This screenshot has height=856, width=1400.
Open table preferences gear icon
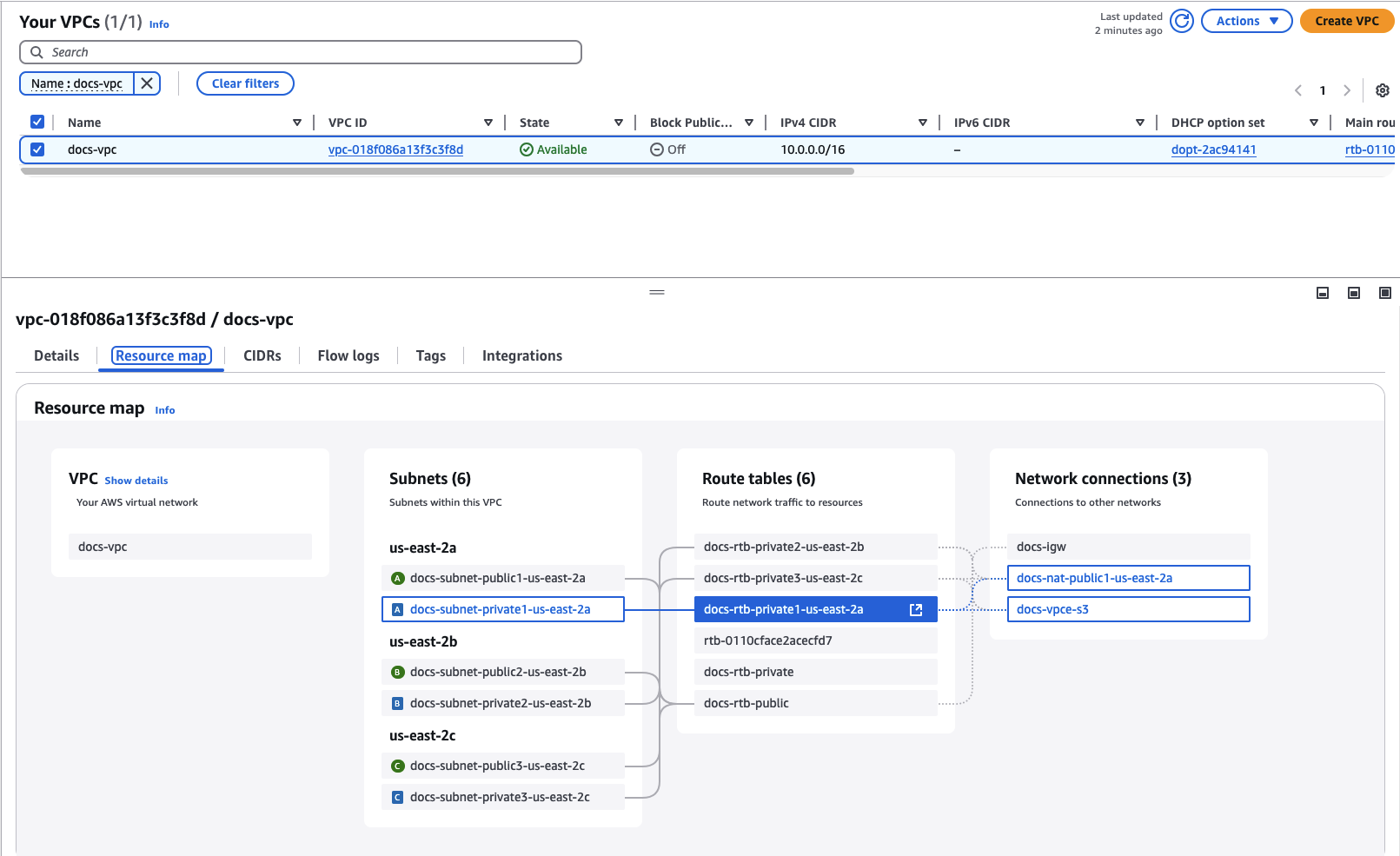coord(1382,90)
